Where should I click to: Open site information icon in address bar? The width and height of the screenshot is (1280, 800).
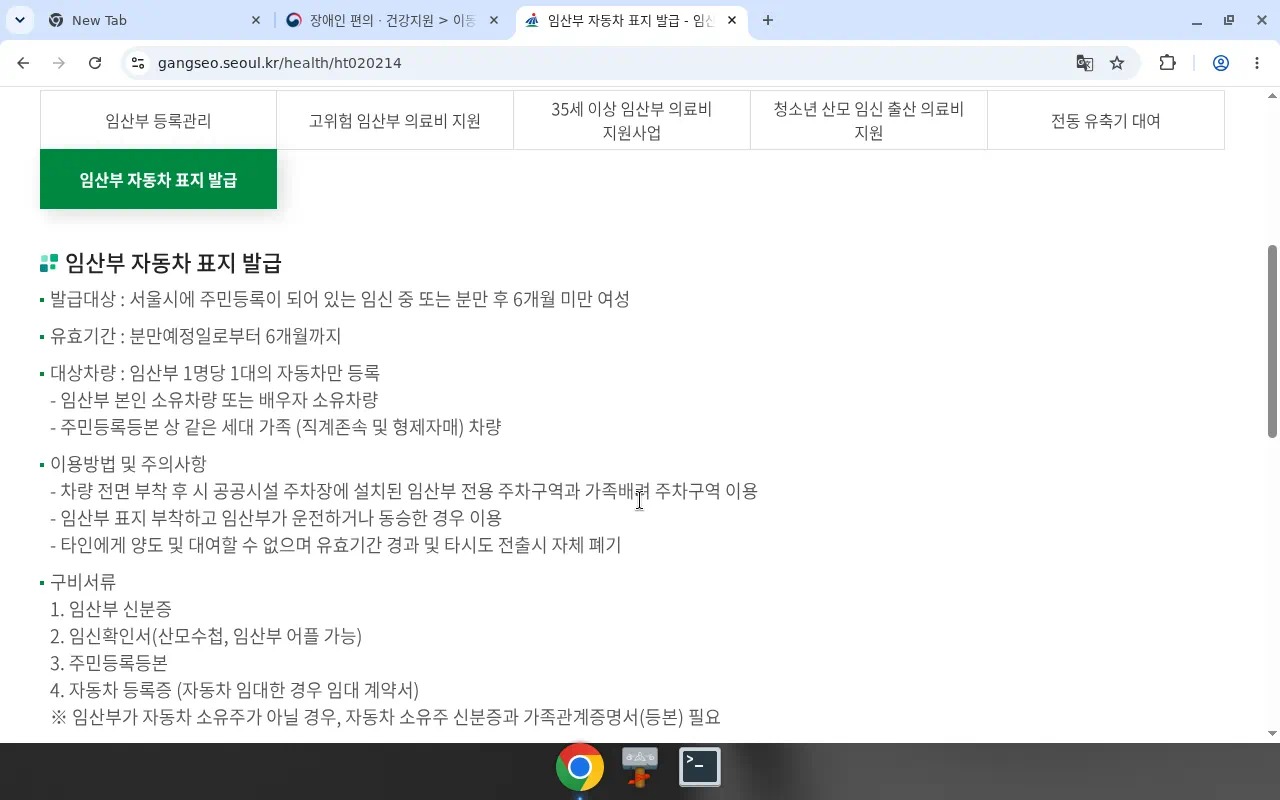138,63
